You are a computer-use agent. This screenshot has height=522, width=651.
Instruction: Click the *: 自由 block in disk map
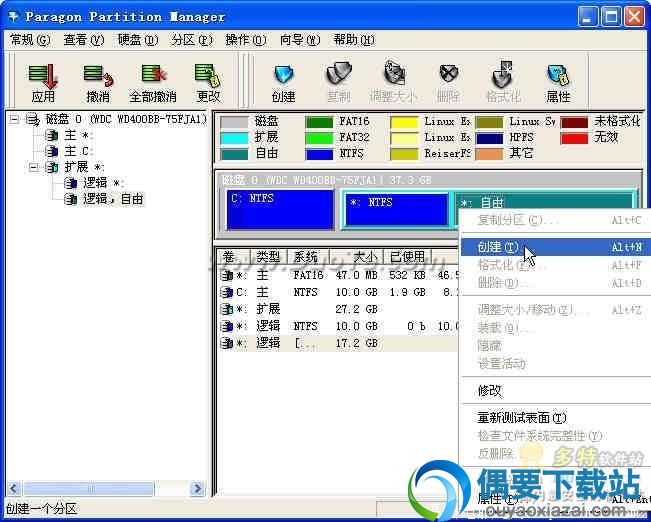546,202
